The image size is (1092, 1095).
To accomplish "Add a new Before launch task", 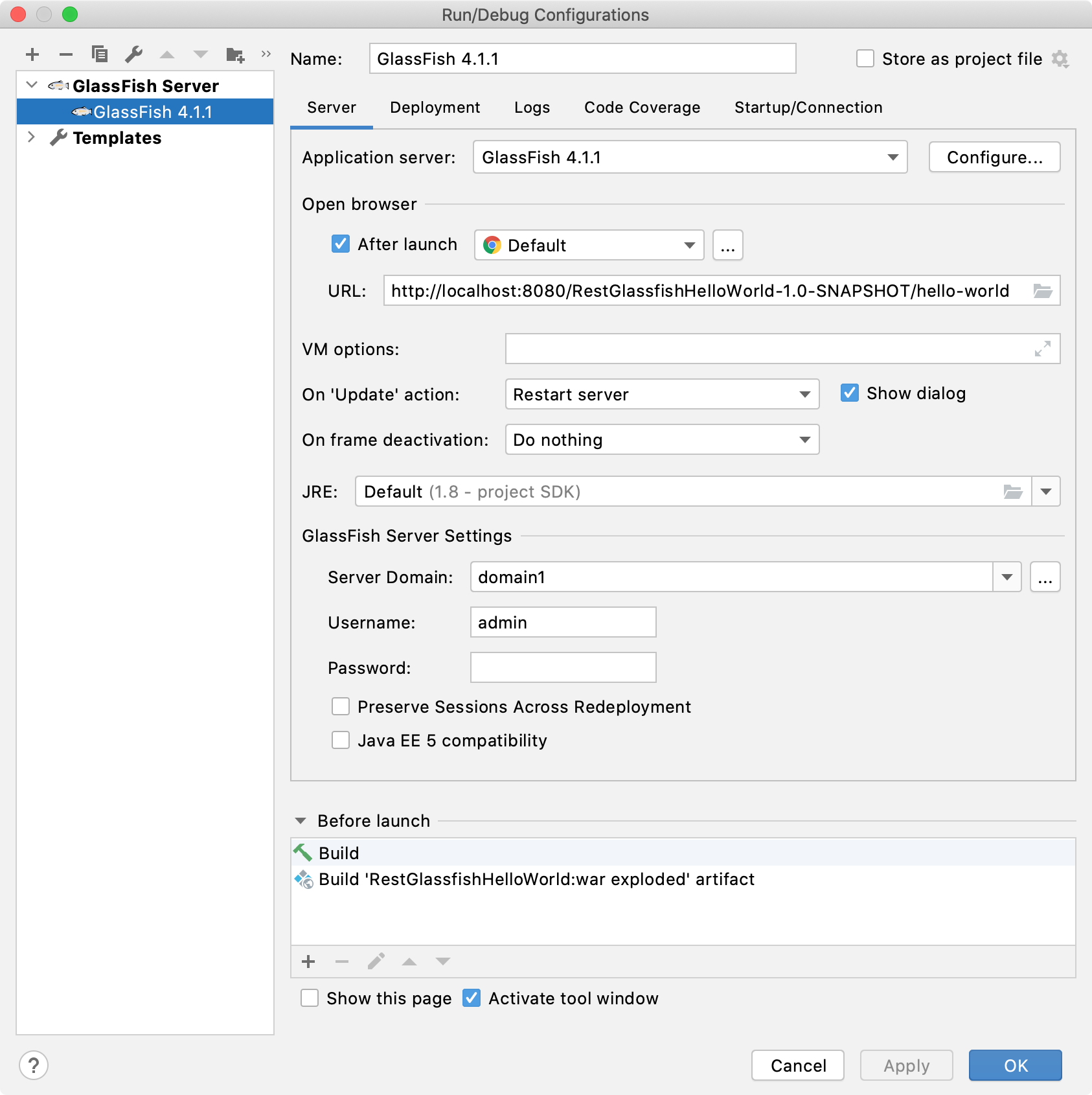I will [308, 962].
